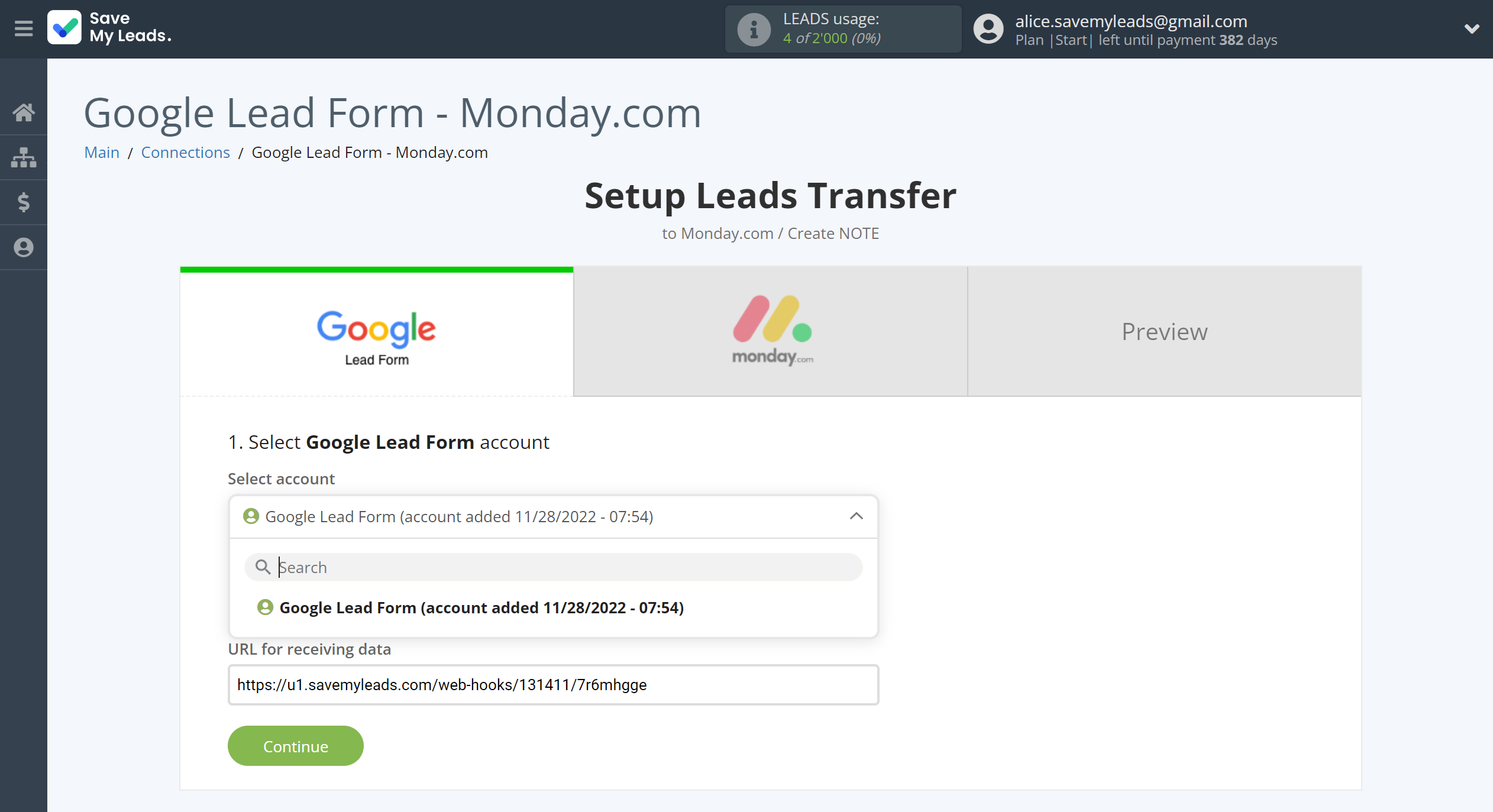
Task: Switch to the Preview tab
Action: [1164, 330]
